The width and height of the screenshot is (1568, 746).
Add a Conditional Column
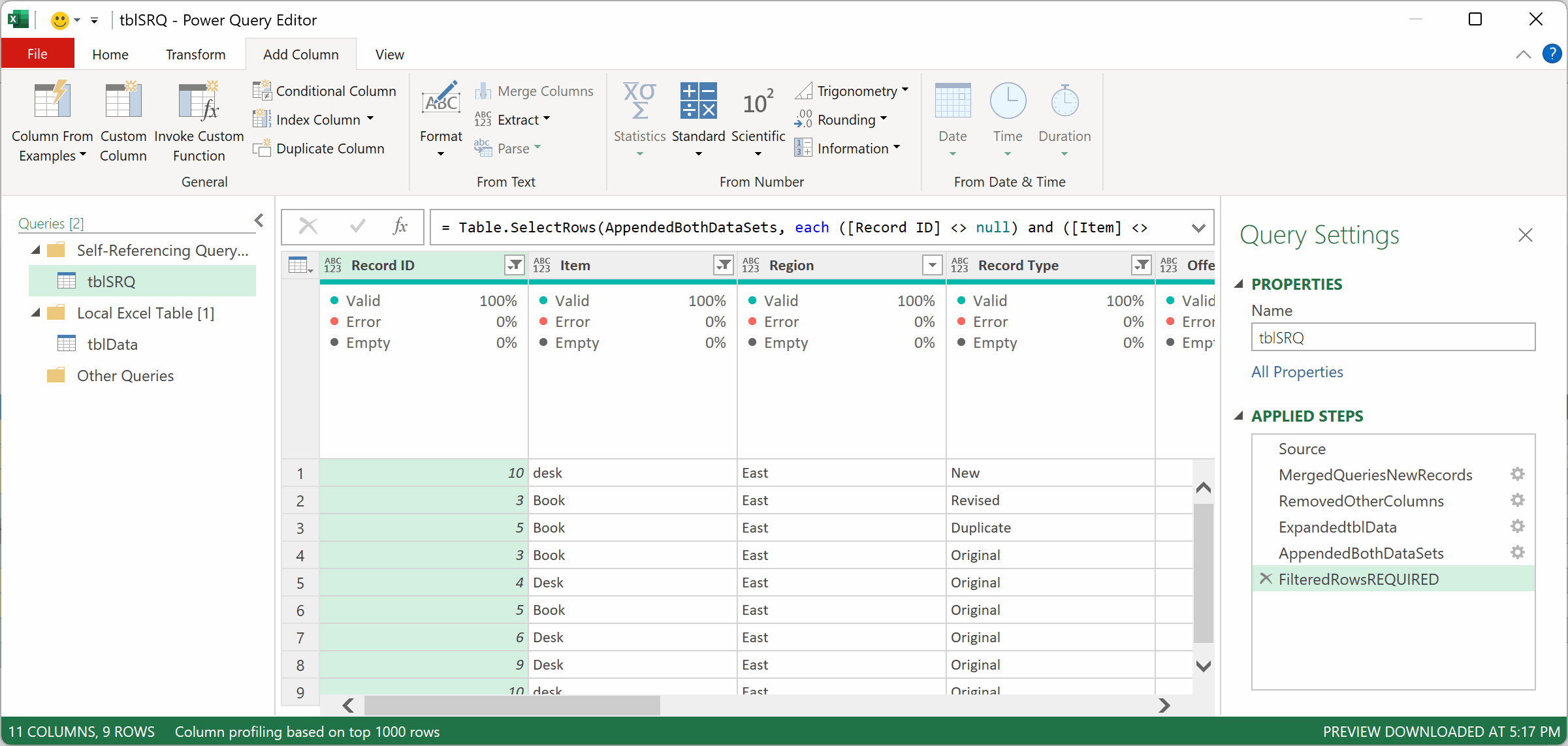[325, 91]
